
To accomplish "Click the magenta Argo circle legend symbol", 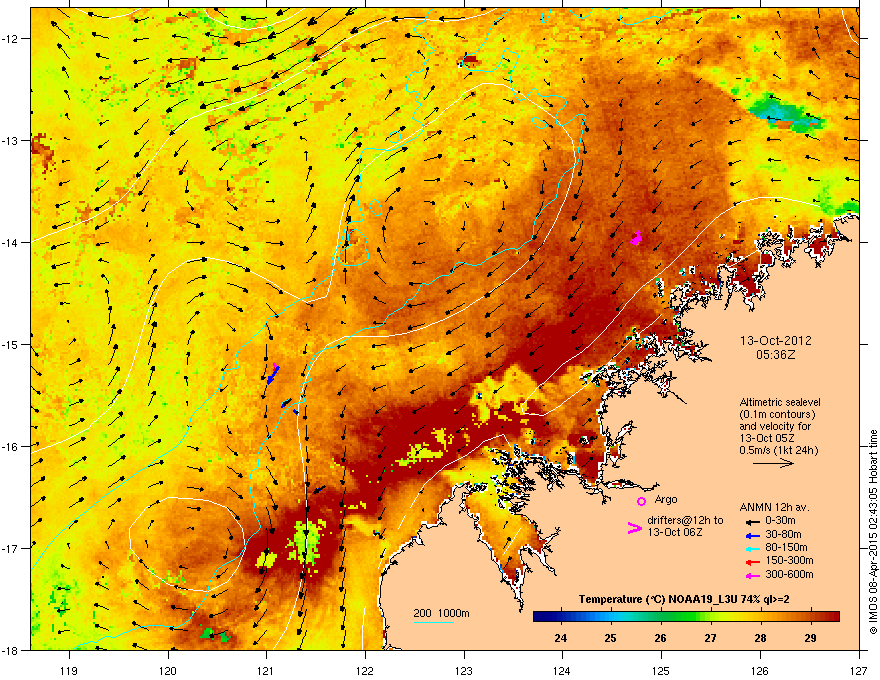I will coord(641,501).
